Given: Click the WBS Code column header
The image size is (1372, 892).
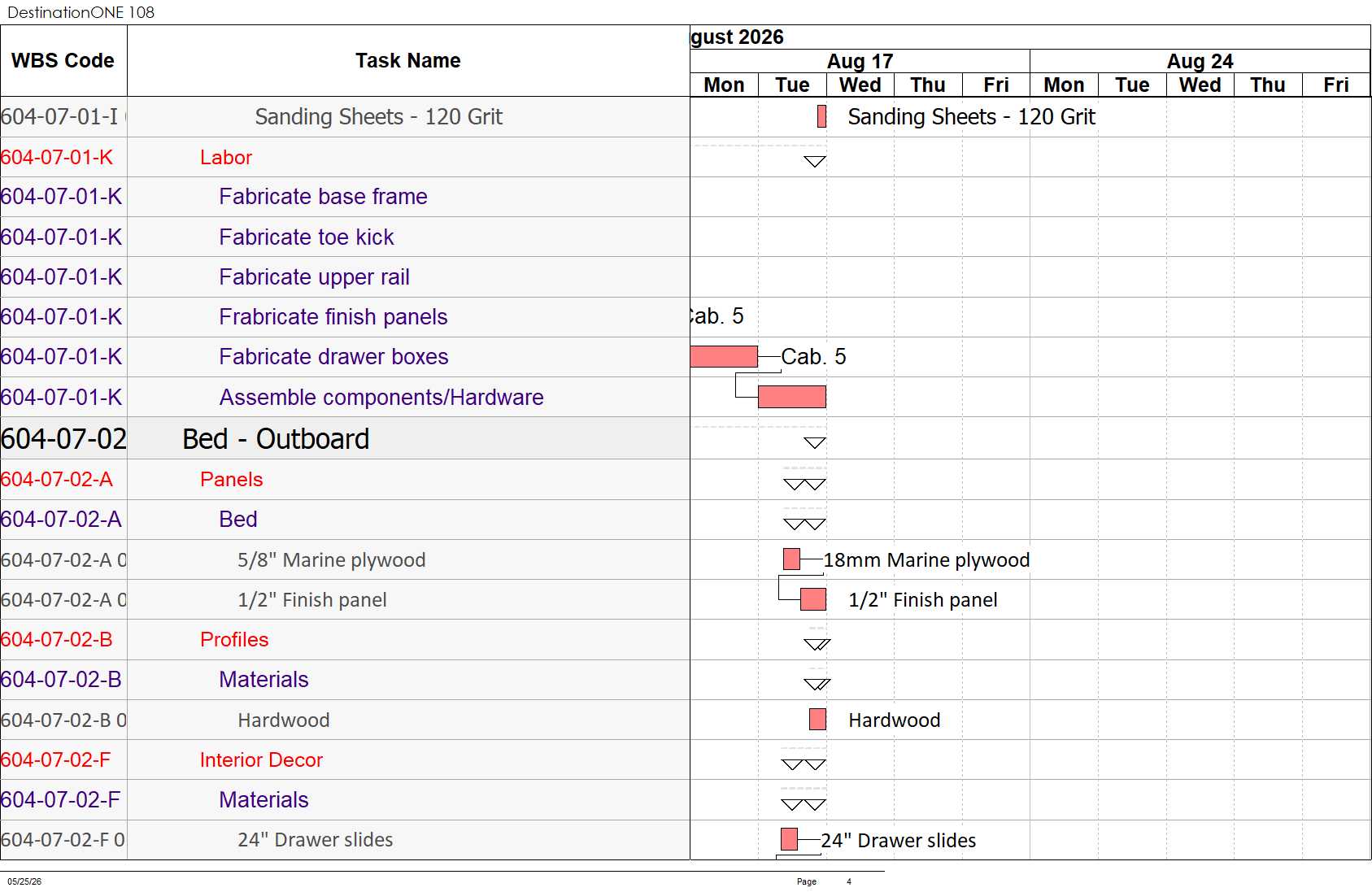Looking at the screenshot, I should (63, 61).
